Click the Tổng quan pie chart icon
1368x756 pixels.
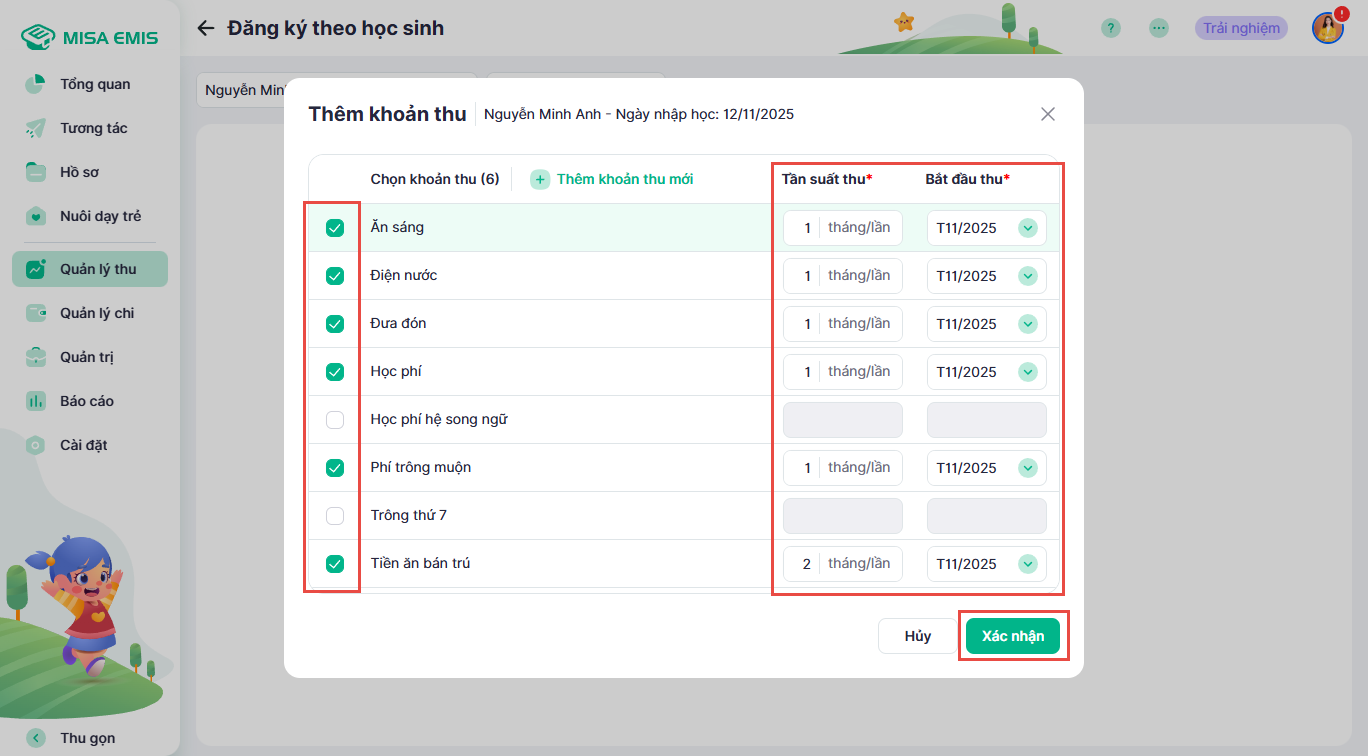(x=36, y=84)
